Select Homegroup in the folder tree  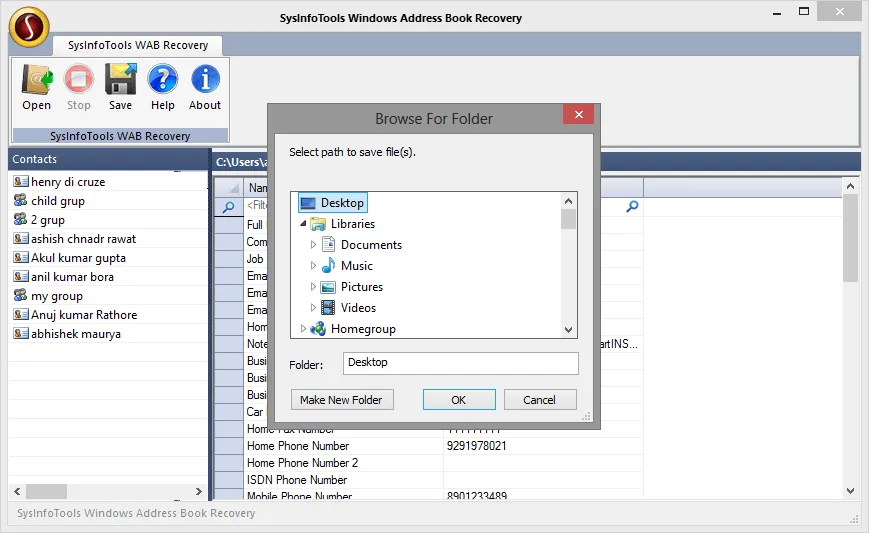tap(363, 329)
